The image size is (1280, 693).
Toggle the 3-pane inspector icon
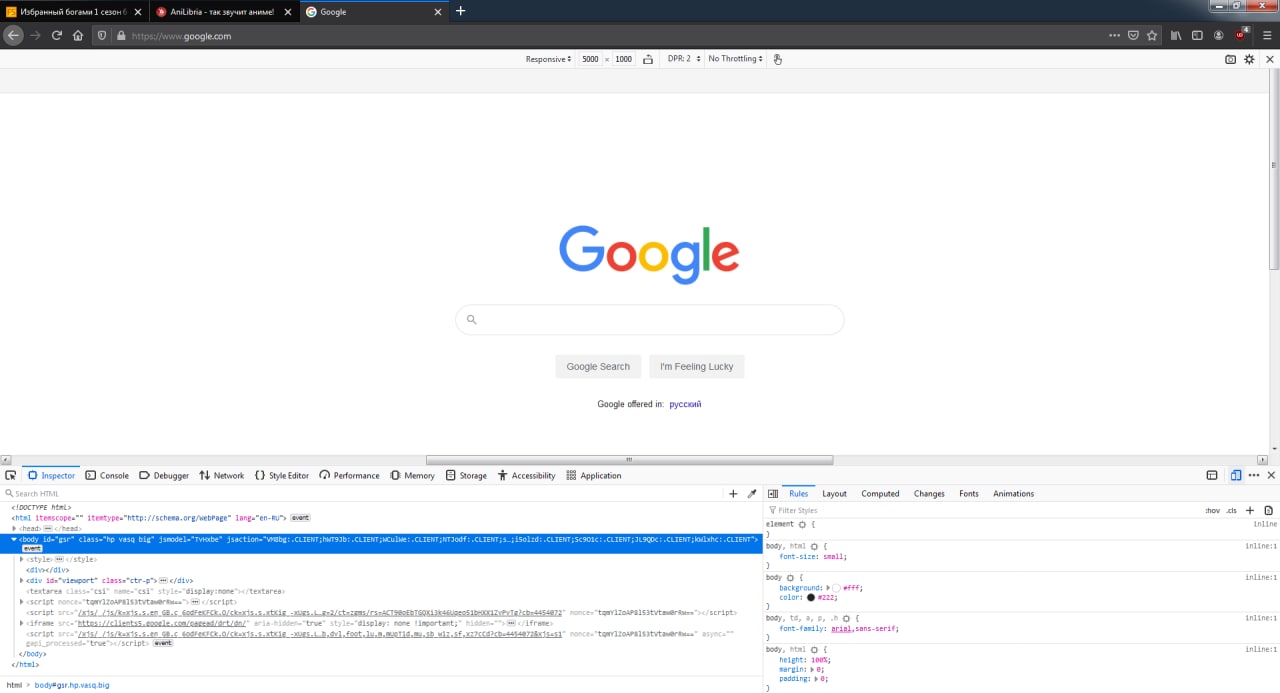(x=773, y=493)
